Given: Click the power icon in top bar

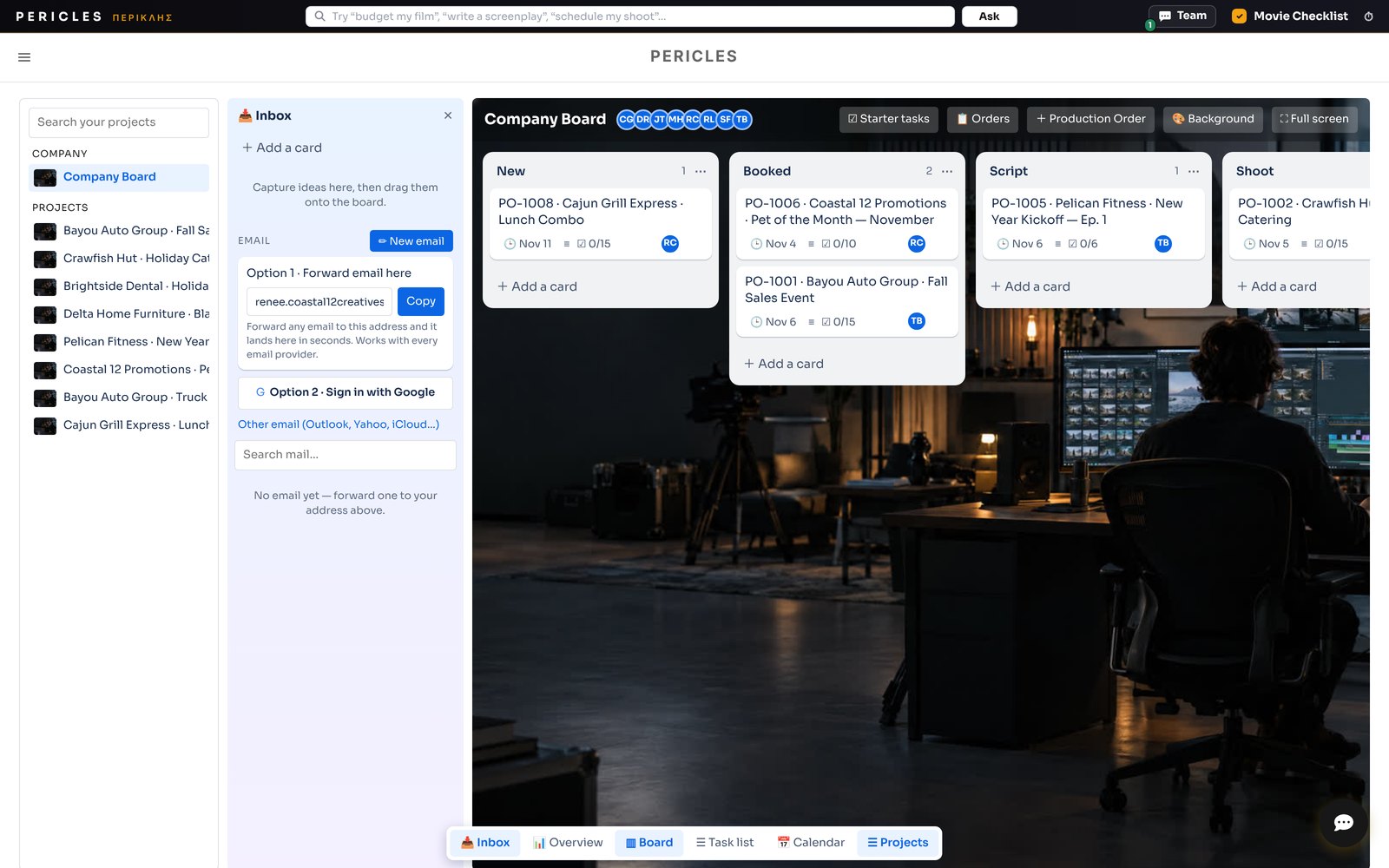Looking at the screenshot, I should pos(1369,16).
